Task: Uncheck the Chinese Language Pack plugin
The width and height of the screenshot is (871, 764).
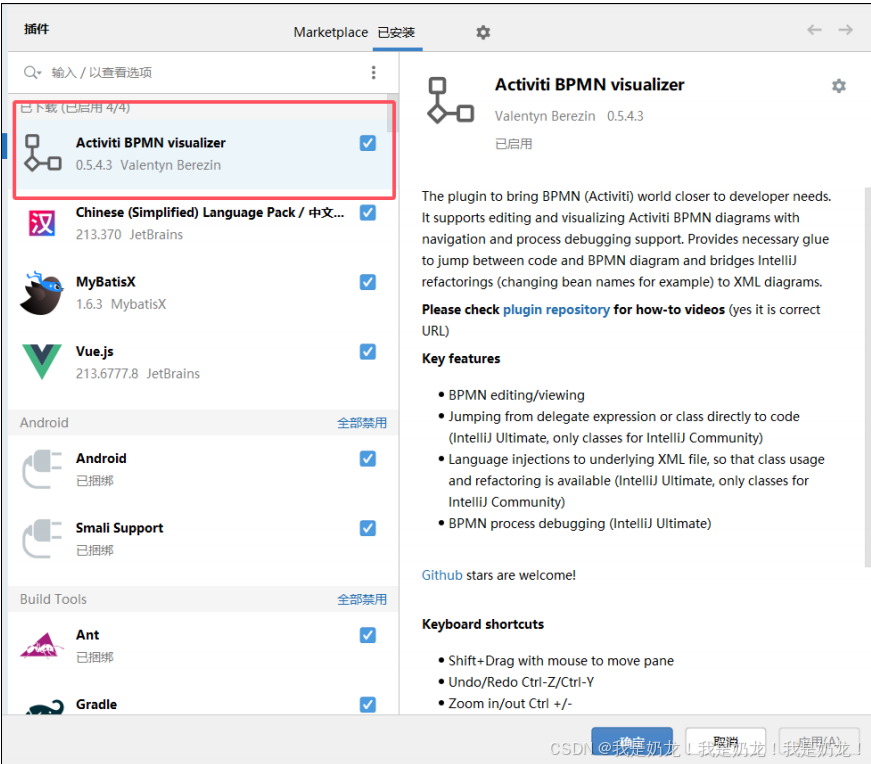Action: 368,212
